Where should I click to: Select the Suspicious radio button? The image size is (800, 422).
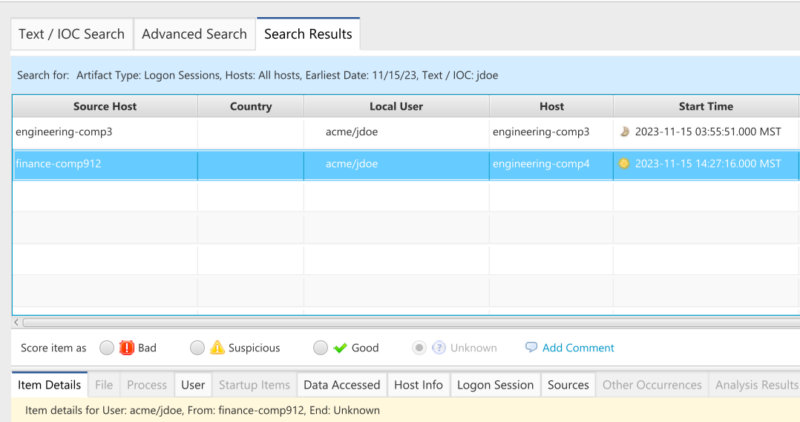point(197,347)
